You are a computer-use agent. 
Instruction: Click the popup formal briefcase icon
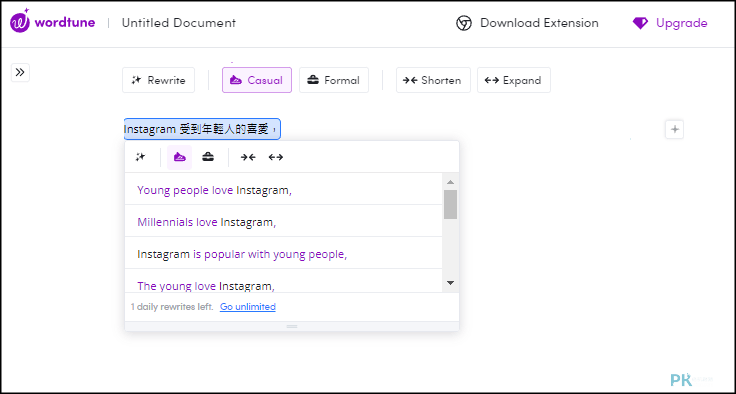pos(208,157)
